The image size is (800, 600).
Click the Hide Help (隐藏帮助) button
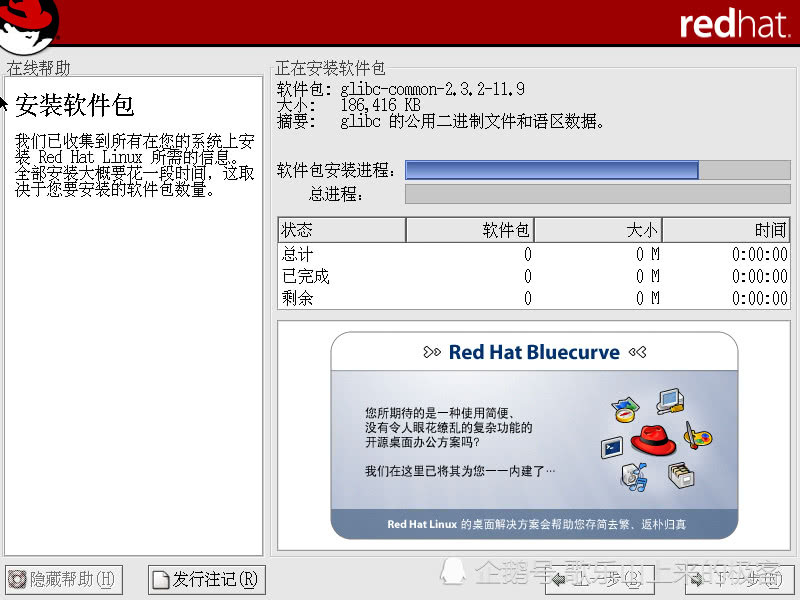click(x=64, y=580)
